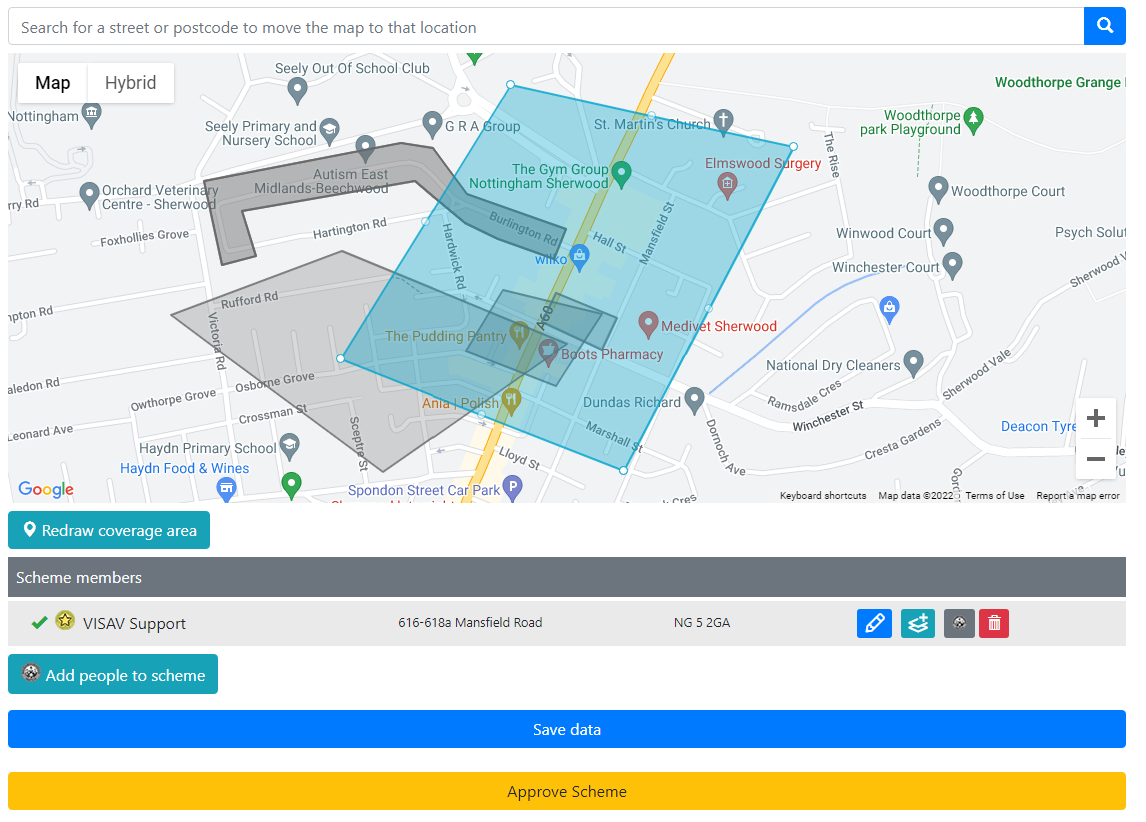Viewport: 1146px width, 822px height.
Task: Zoom in the map with plus button
Action: (1095, 418)
